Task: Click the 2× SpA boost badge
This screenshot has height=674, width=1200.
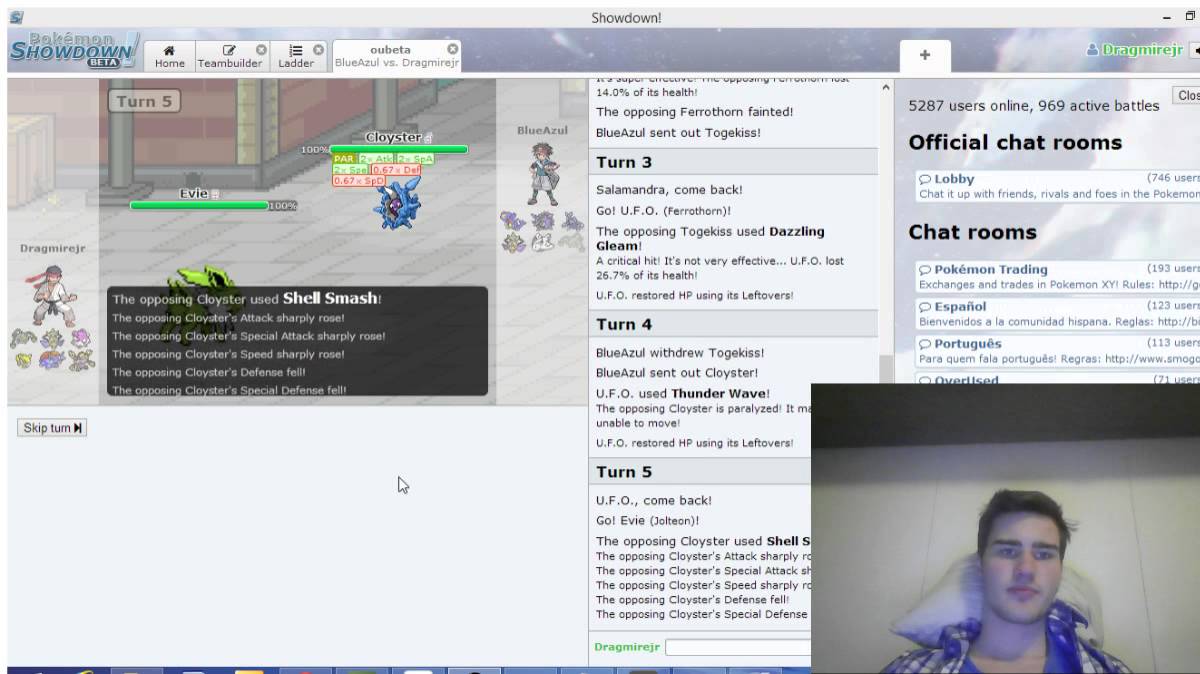Action: tap(415, 159)
